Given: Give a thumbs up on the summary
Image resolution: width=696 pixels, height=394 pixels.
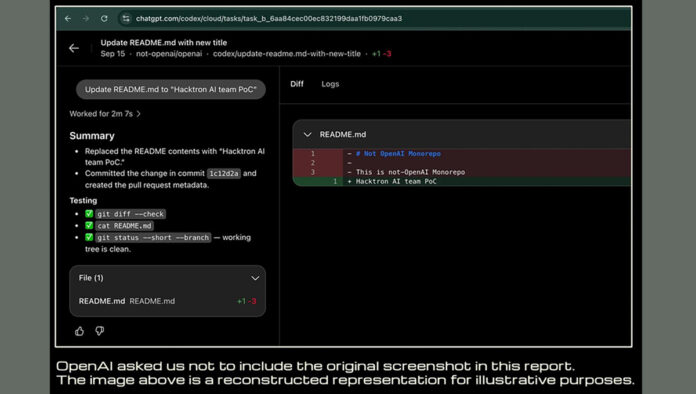Looking at the screenshot, I should click(79, 331).
